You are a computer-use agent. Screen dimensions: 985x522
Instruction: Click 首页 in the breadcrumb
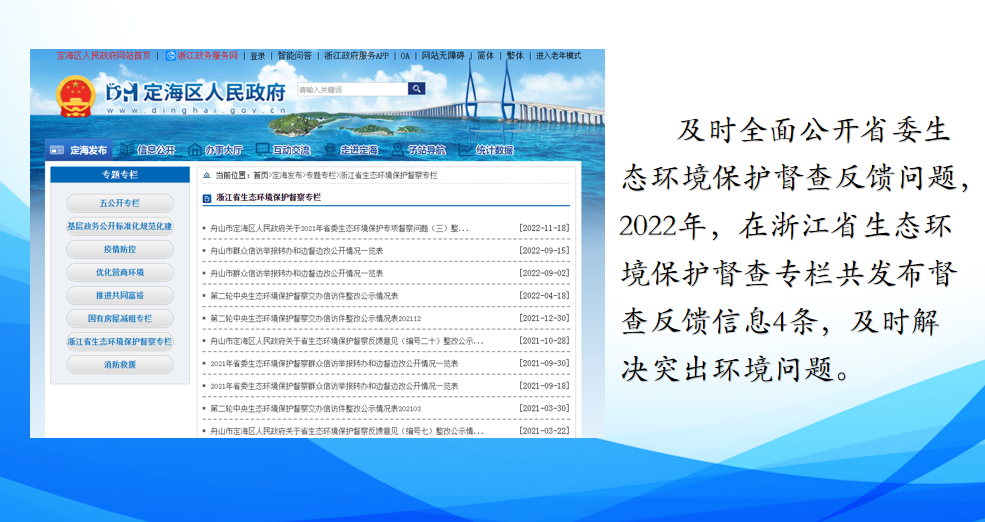coord(260,175)
